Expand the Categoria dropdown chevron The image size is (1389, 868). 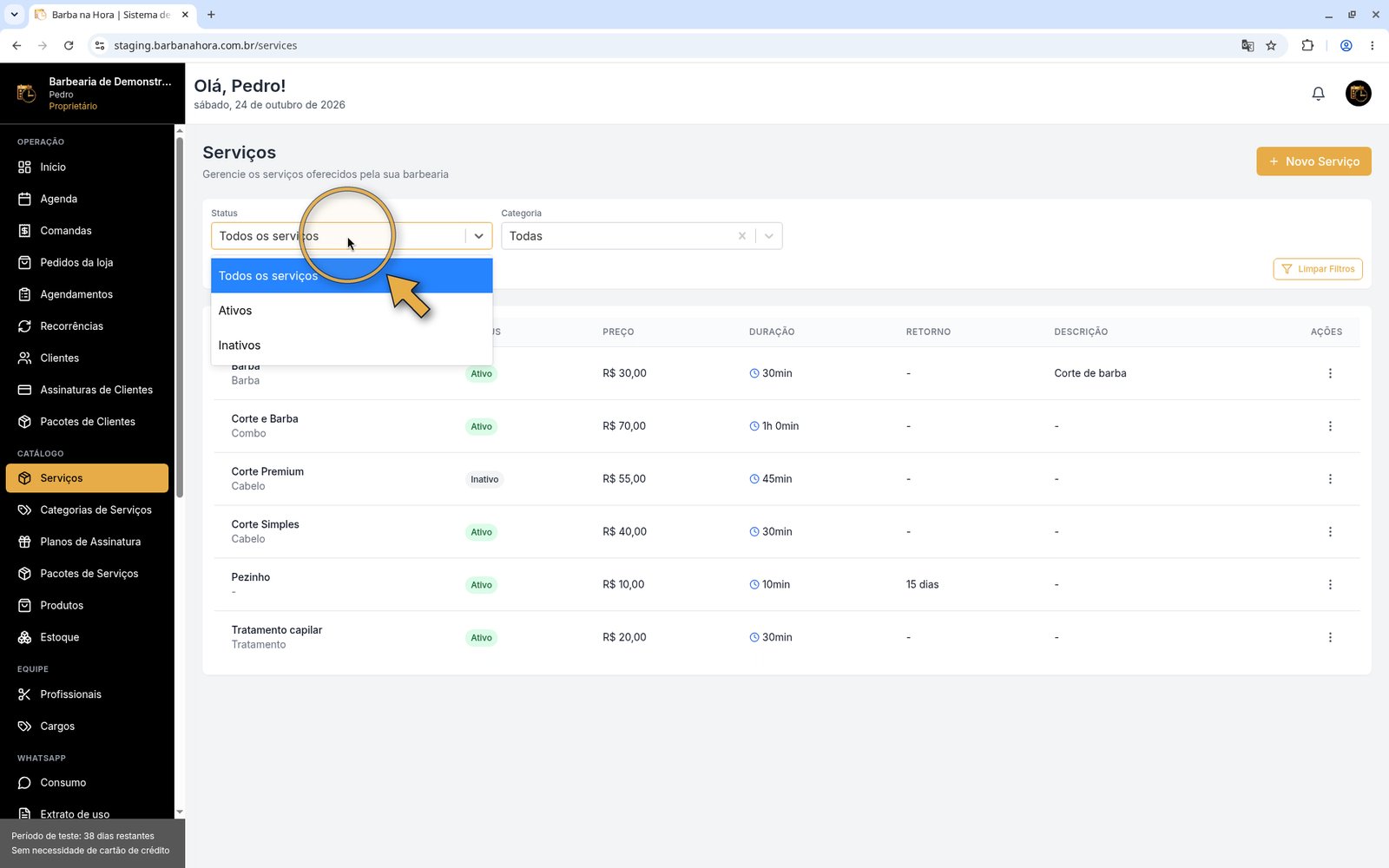pos(768,236)
